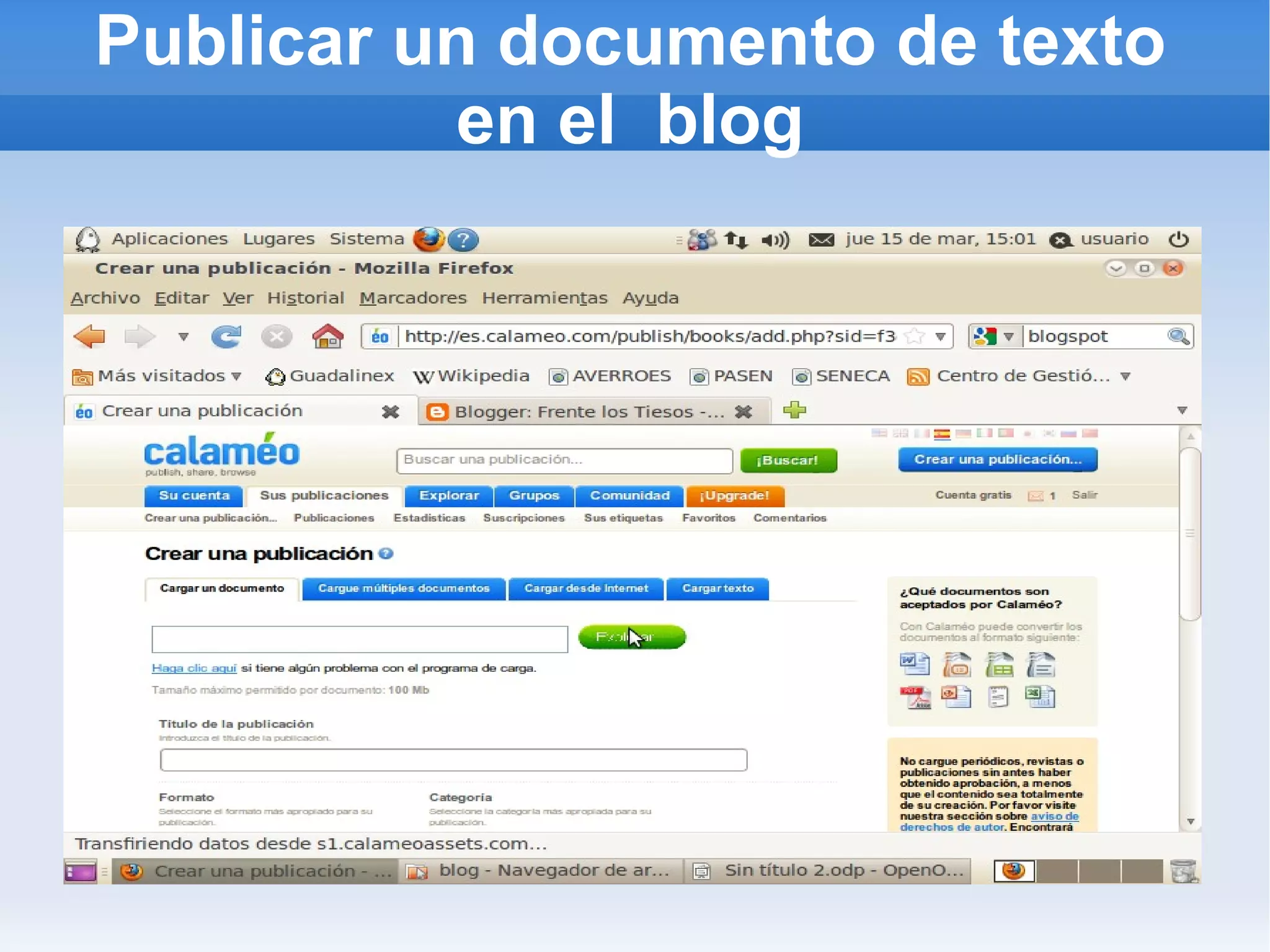Close the Blogger Frente los Tiesos tab
Image resolution: width=1270 pixels, height=952 pixels.
[744, 411]
